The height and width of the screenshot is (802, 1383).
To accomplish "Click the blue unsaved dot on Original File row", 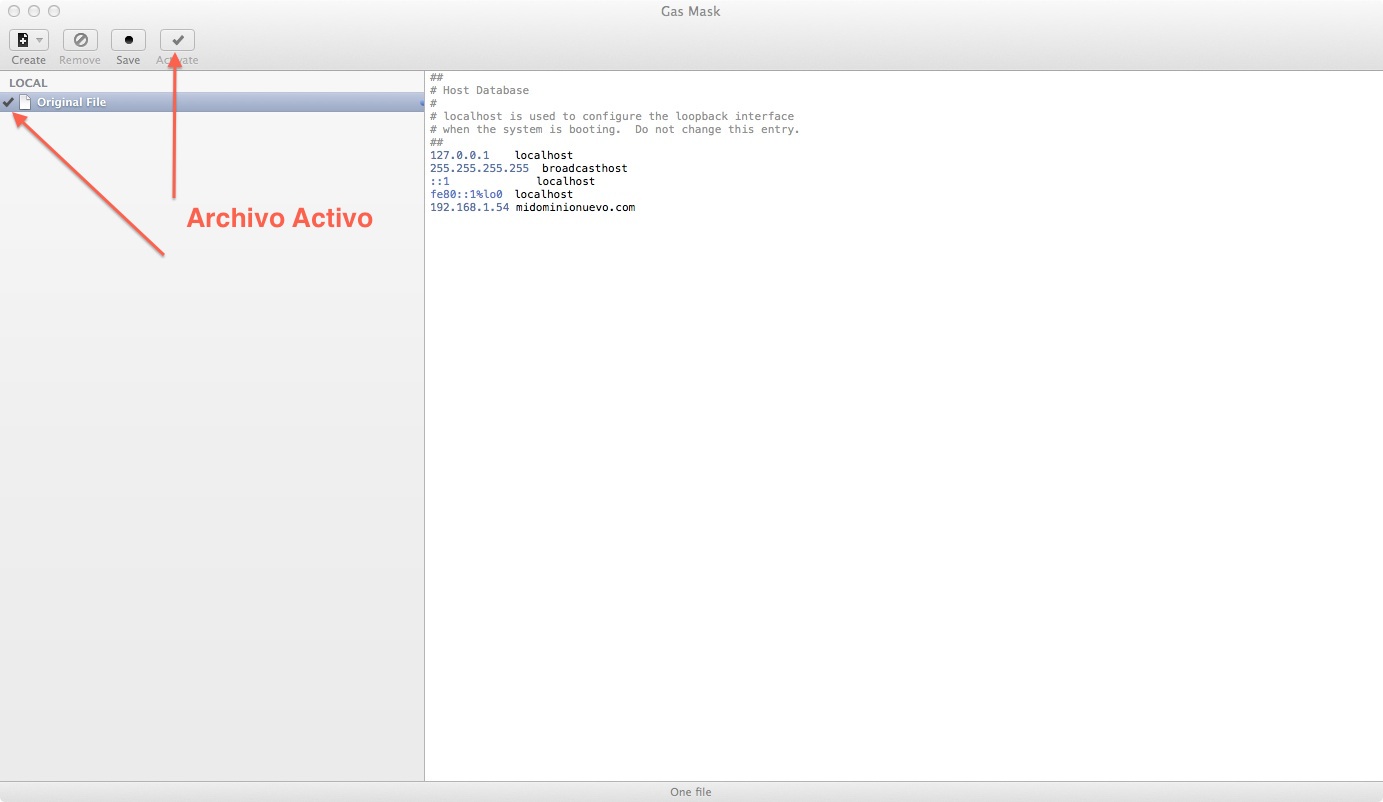I will pos(421,103).
